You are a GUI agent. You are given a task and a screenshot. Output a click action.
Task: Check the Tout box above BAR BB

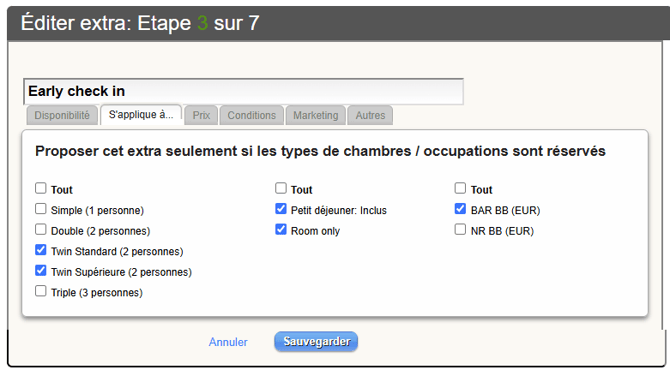pos(460,188)
